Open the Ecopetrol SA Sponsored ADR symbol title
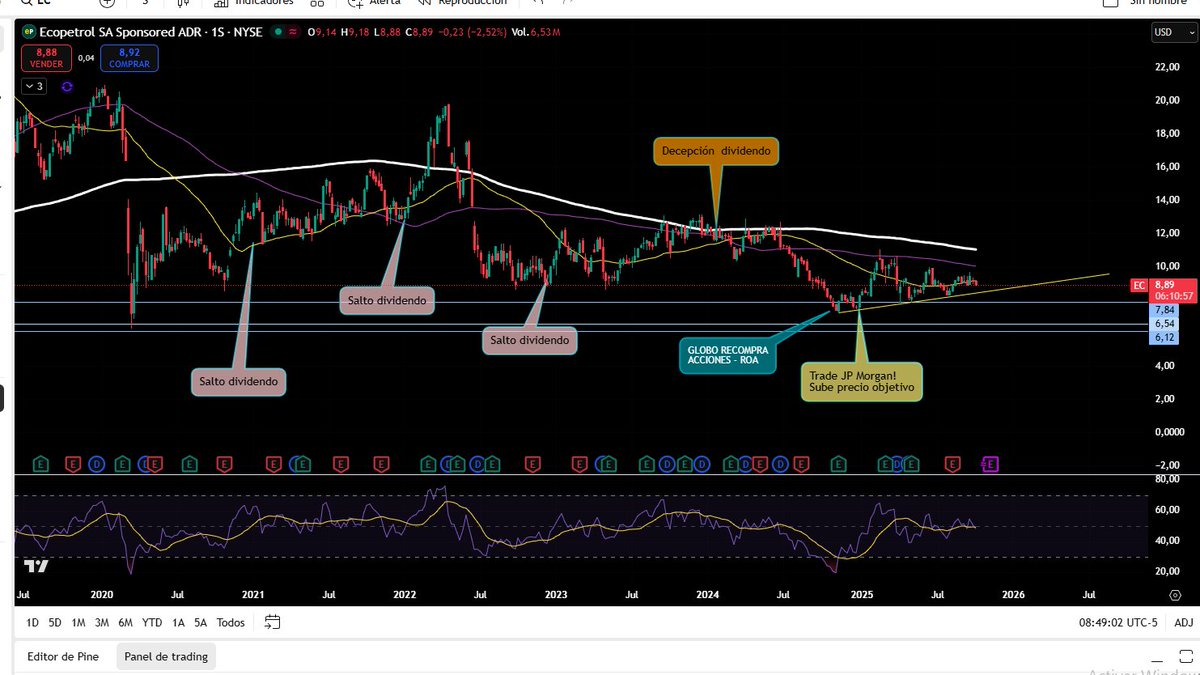Image resolution: width=1200 pixels, height=675 pixels. [x=150, y=32]
